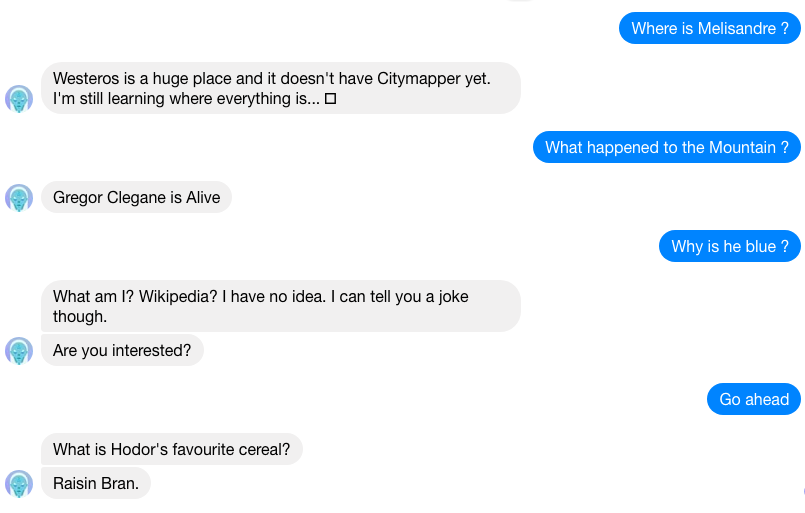The image size is (805, 513).
Task: Click the missing-emoji square after 'everything is...'
Action: tap(331, 99)
